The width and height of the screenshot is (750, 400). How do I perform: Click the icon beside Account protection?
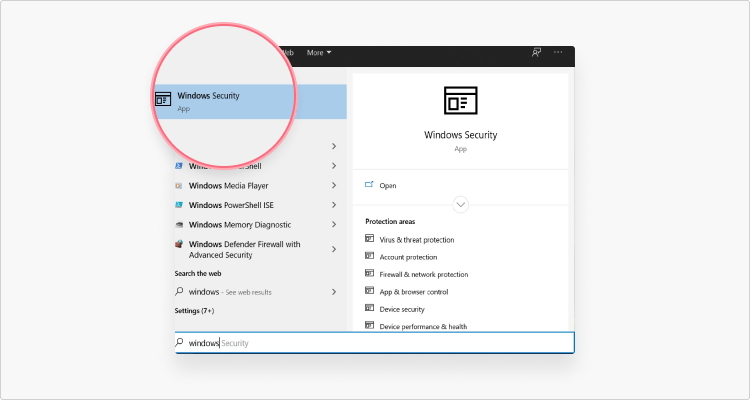point(369,256)
